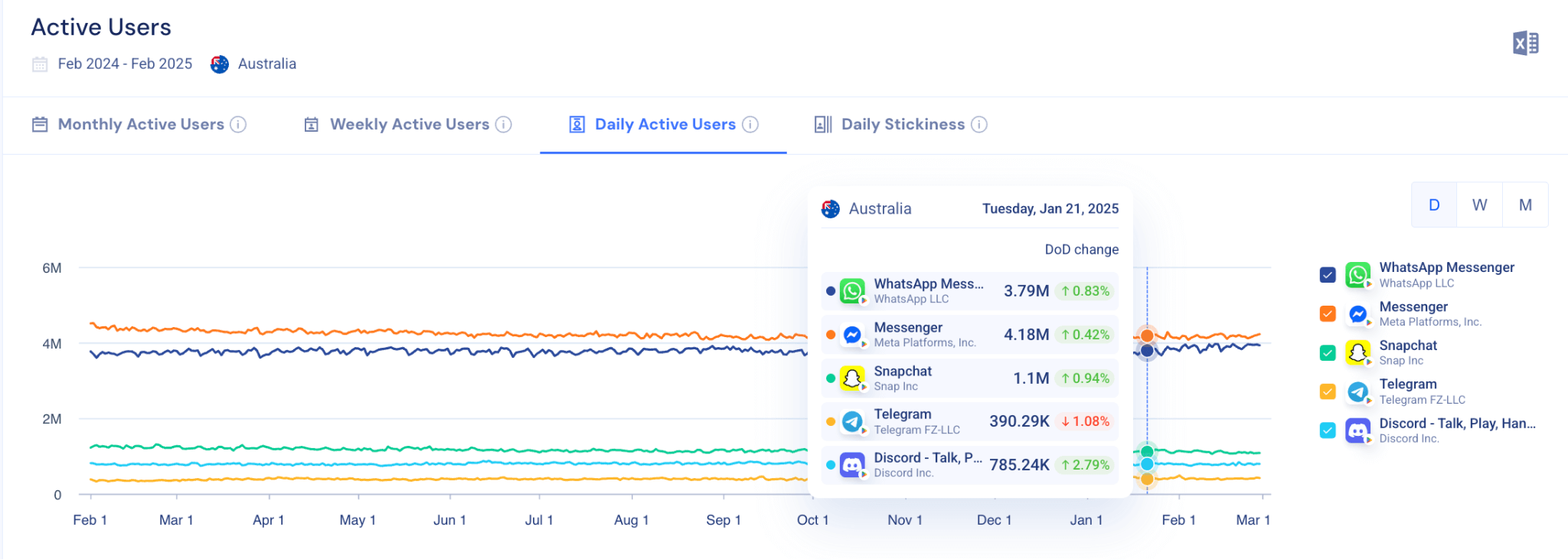Click the Snapchat app icon in legend
Screen dimensions: 1568x560
[x=1358, y=352]
